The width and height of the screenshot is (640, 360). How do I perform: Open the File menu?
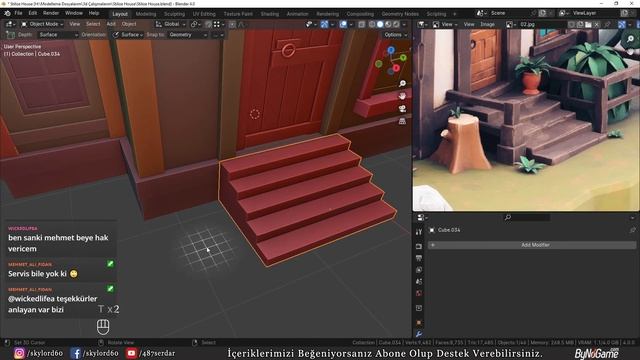click(18, 13)
